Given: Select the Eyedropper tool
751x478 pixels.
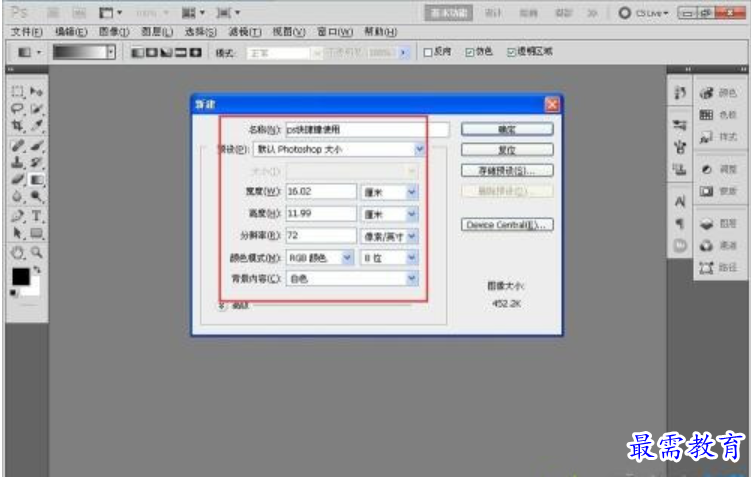Looking at the screenshot, I should coord(36,126).
